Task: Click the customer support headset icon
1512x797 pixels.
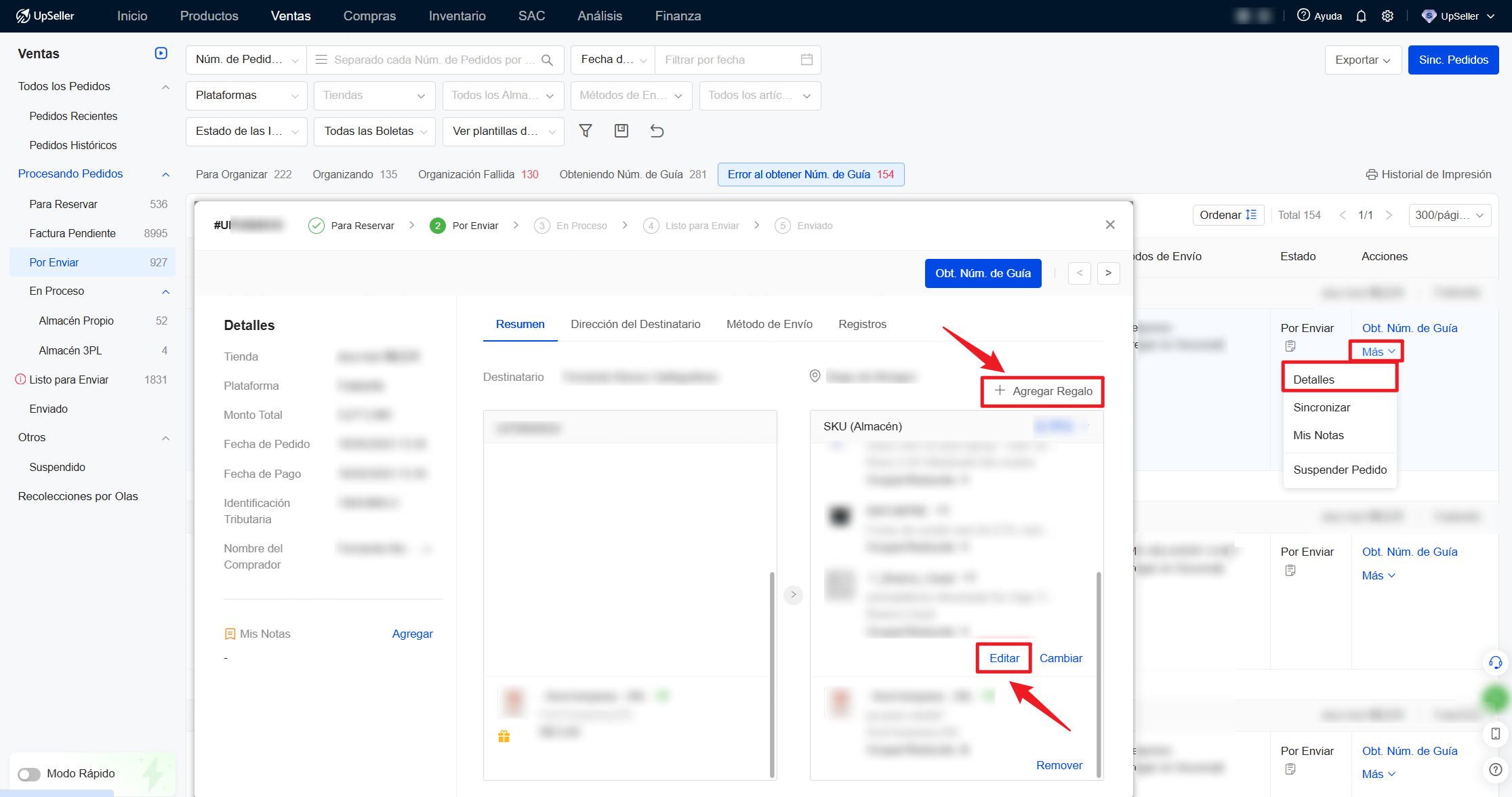Action: 1495,663
